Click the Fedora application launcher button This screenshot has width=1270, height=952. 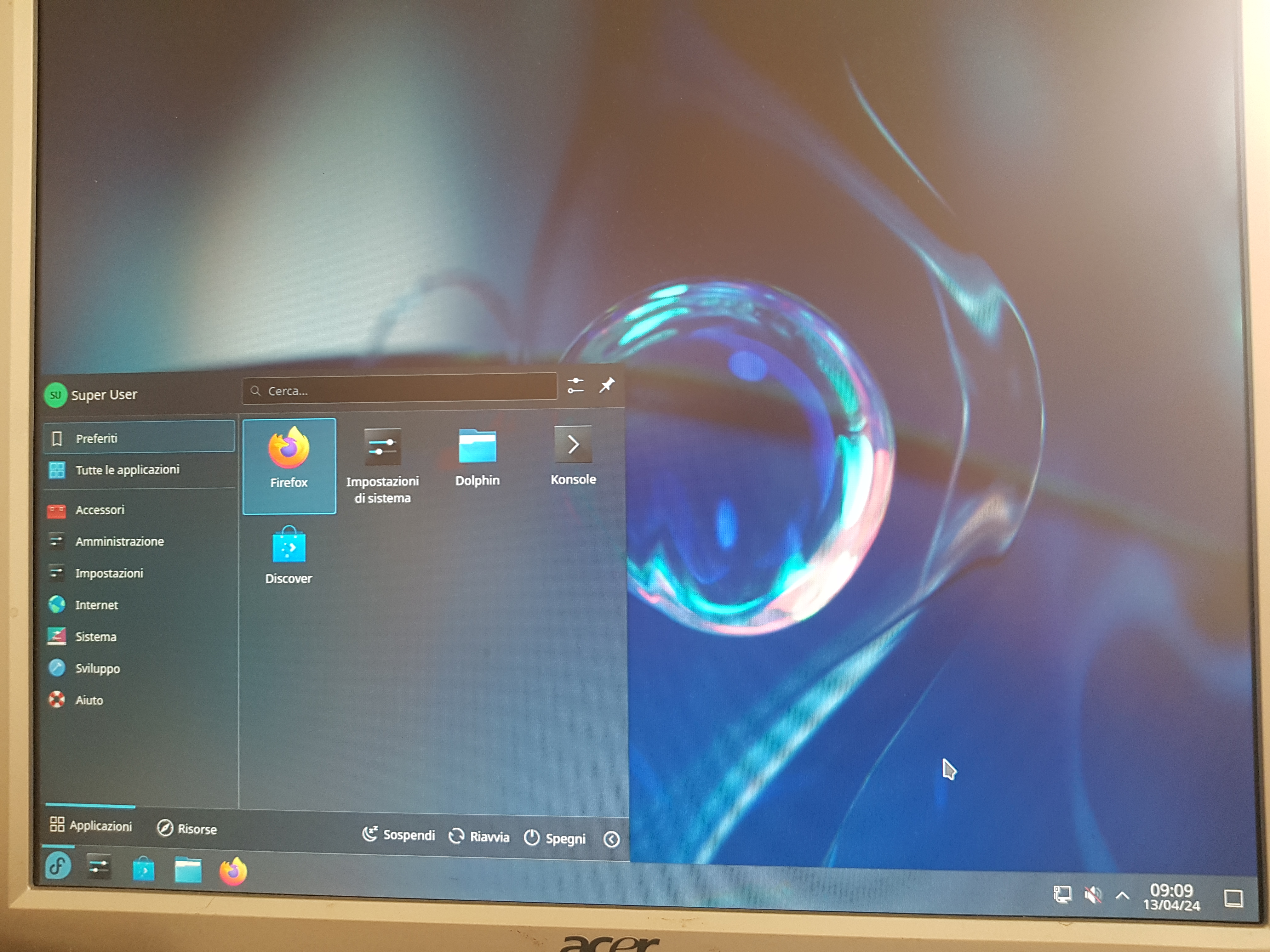click(x=58, y=866)
